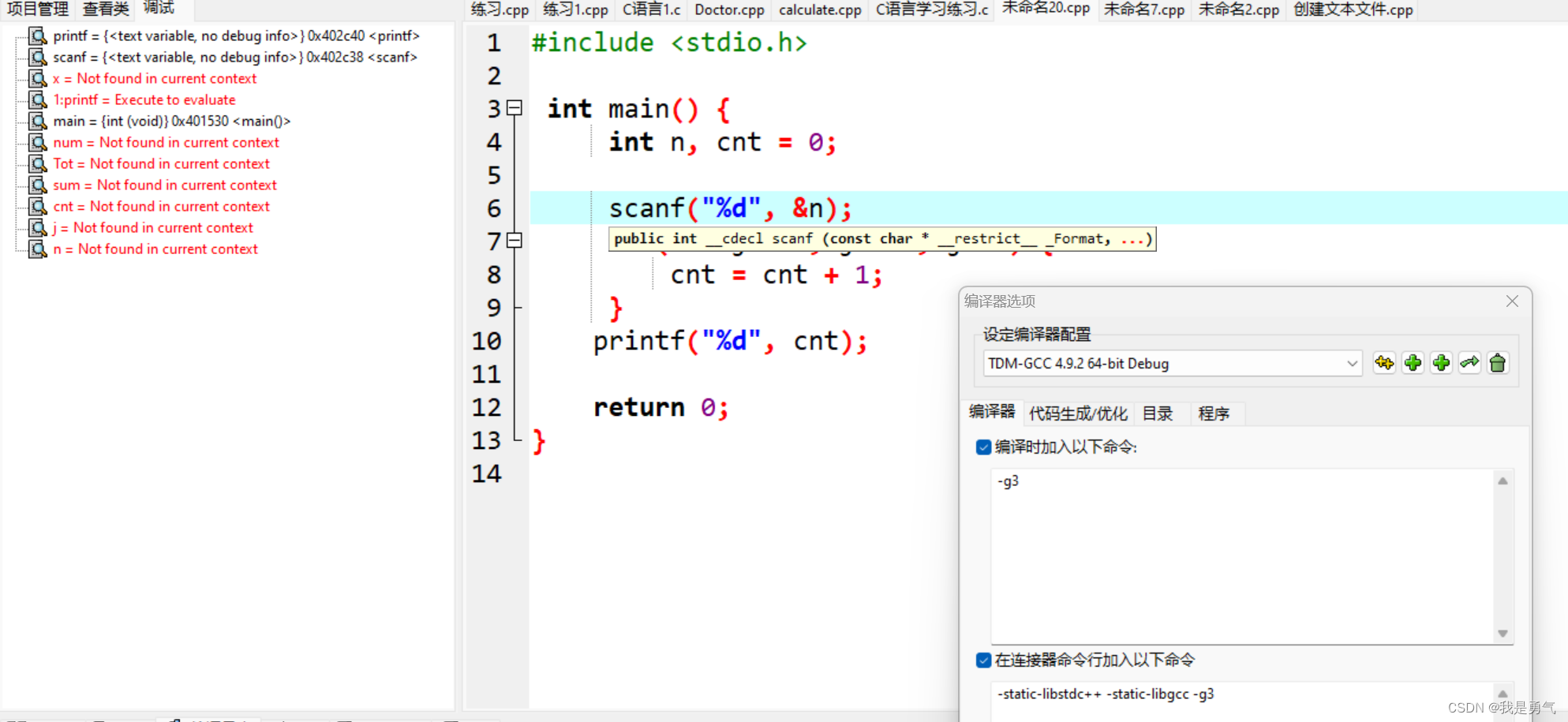Switch to the calculate.cpp file tab
This screenshot has height=722, width=1568.
coord(820,9)
